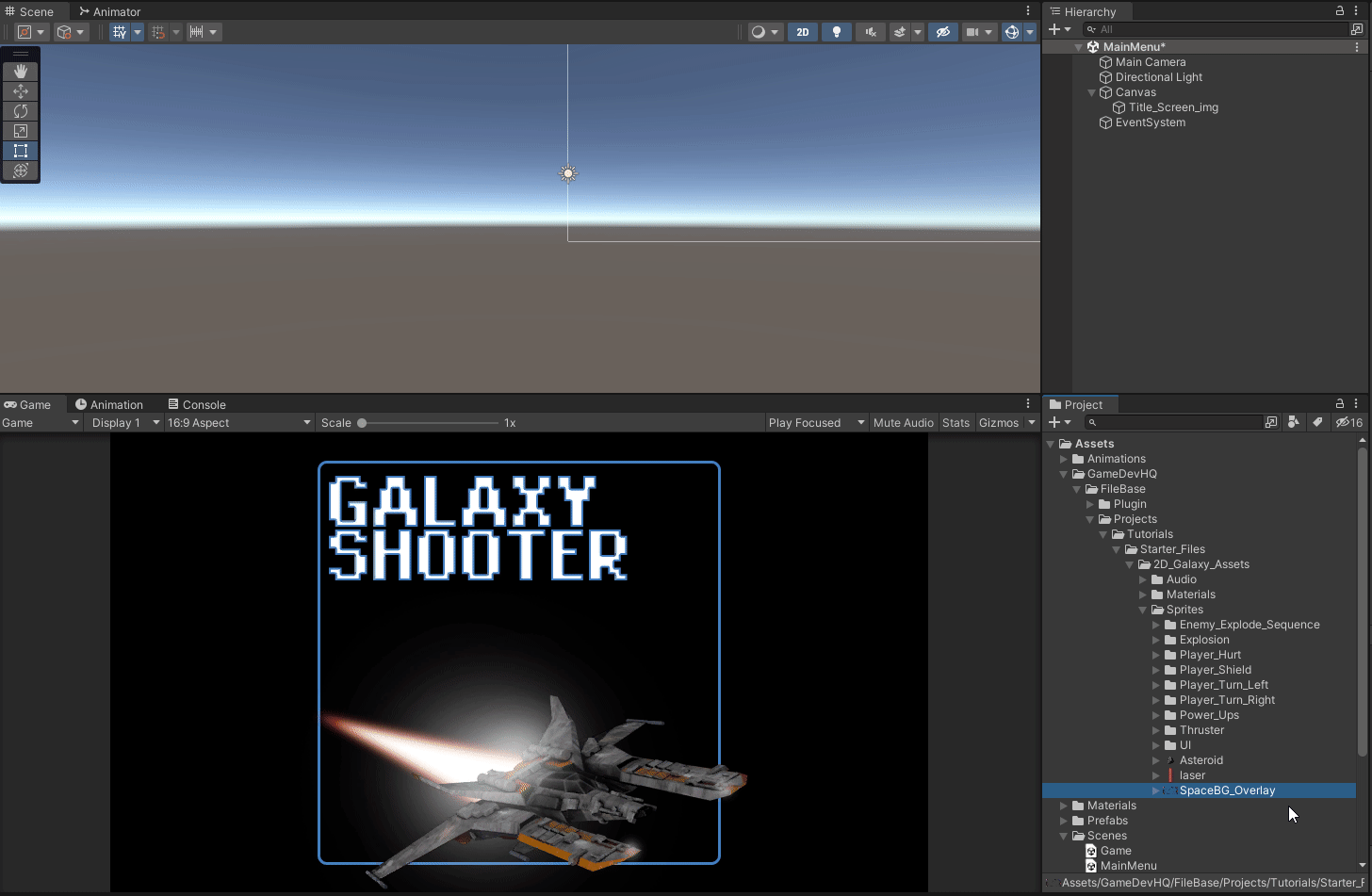Click the Project search field
This screenshot has height=896, width=1372.
(x=1173, y=422)
